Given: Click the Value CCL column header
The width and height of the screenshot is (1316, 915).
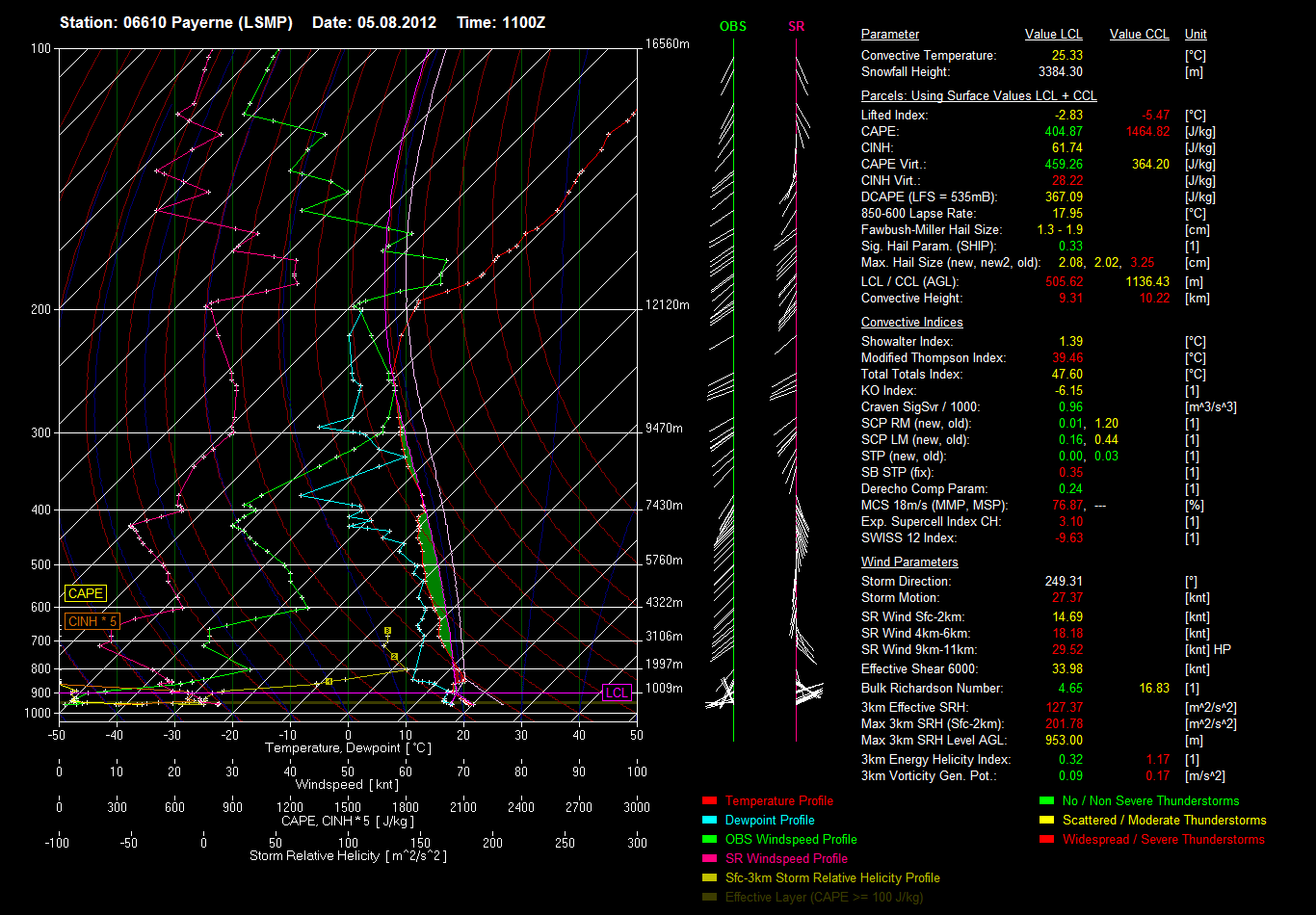Looking at the screenshot, I should tap(1139, 35).
